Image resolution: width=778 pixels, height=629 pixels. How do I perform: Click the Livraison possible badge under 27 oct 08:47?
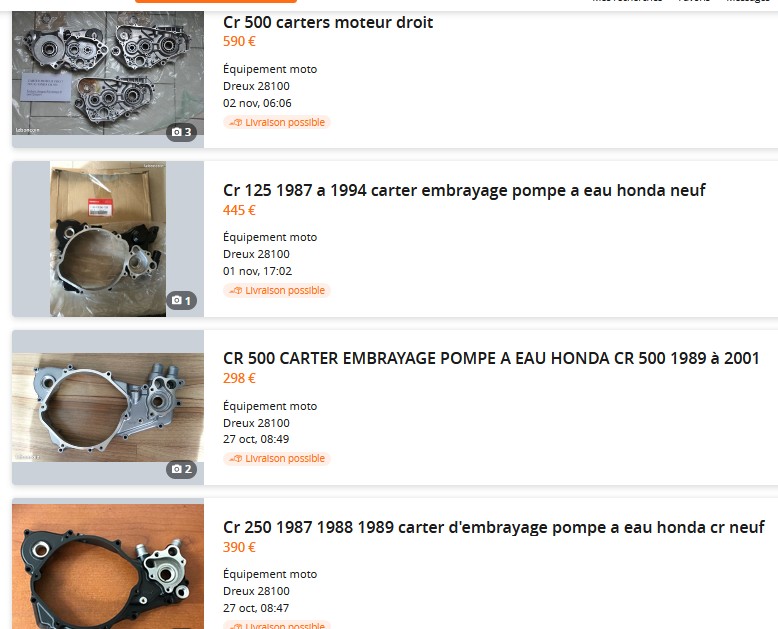(x=276, y=625)
